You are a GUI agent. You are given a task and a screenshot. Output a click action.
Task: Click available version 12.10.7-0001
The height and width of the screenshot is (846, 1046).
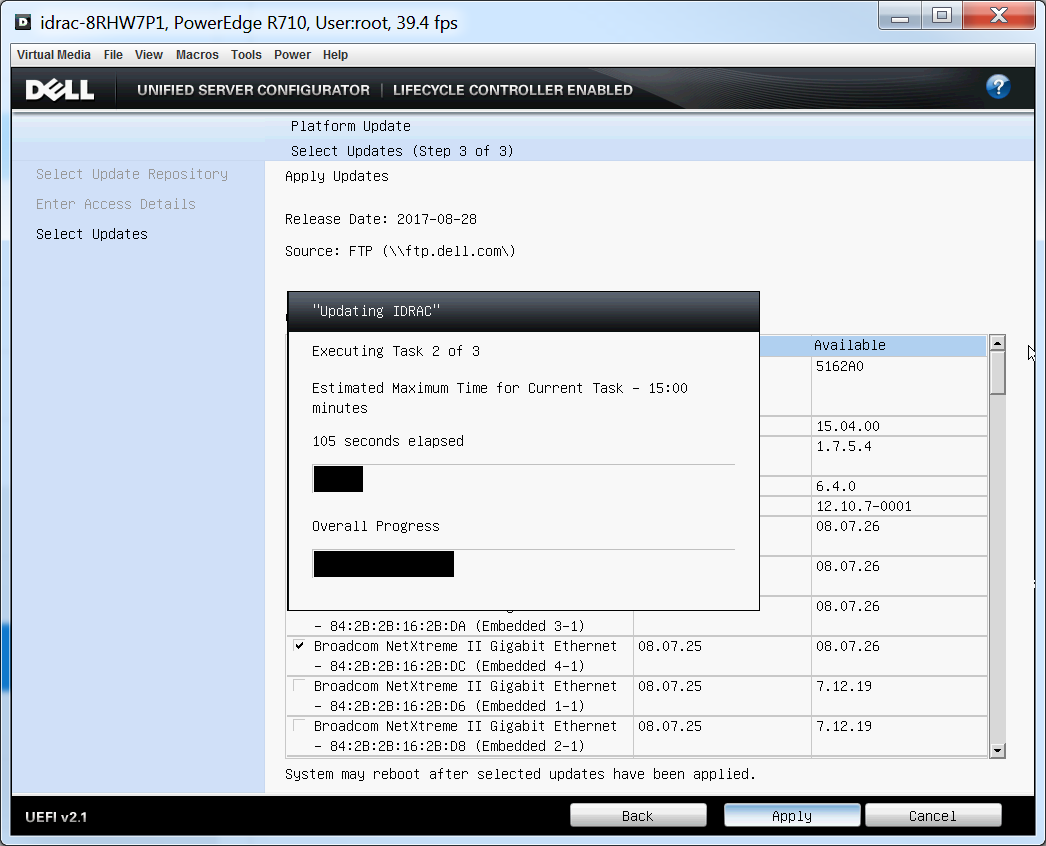pos(864,506)
